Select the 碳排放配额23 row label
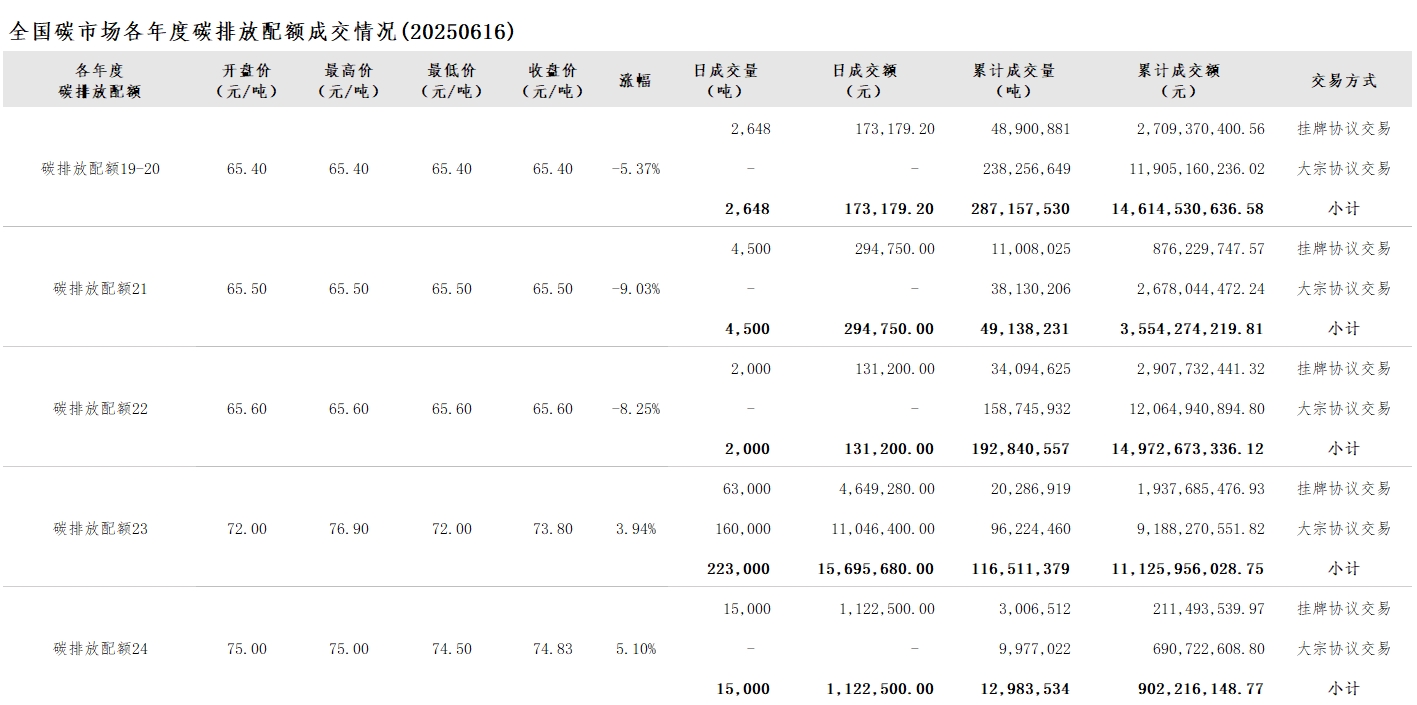 tap(101, 529)
